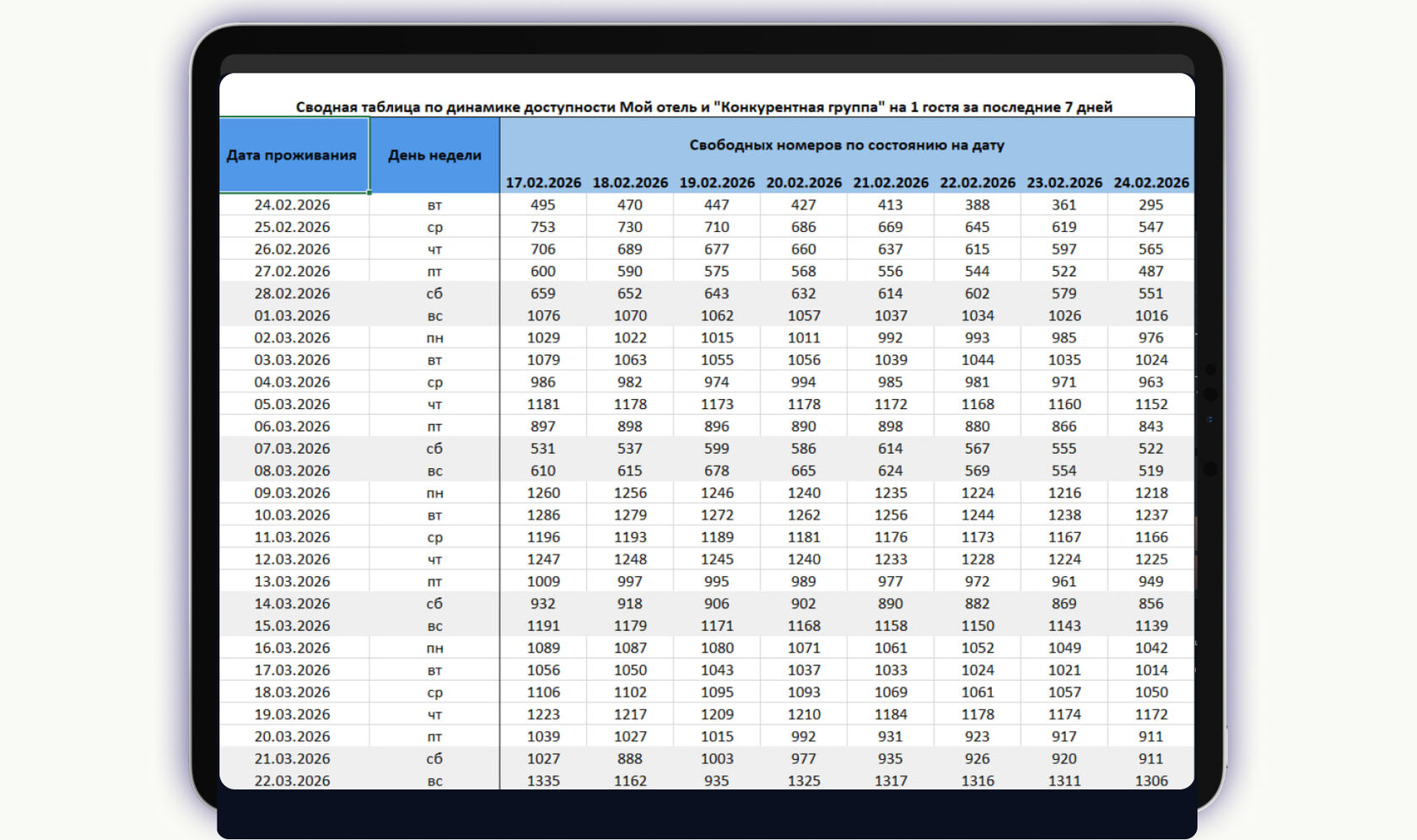Click the date cell 01.03.2026
1417x840 pixels.
[x=293, y=315]
